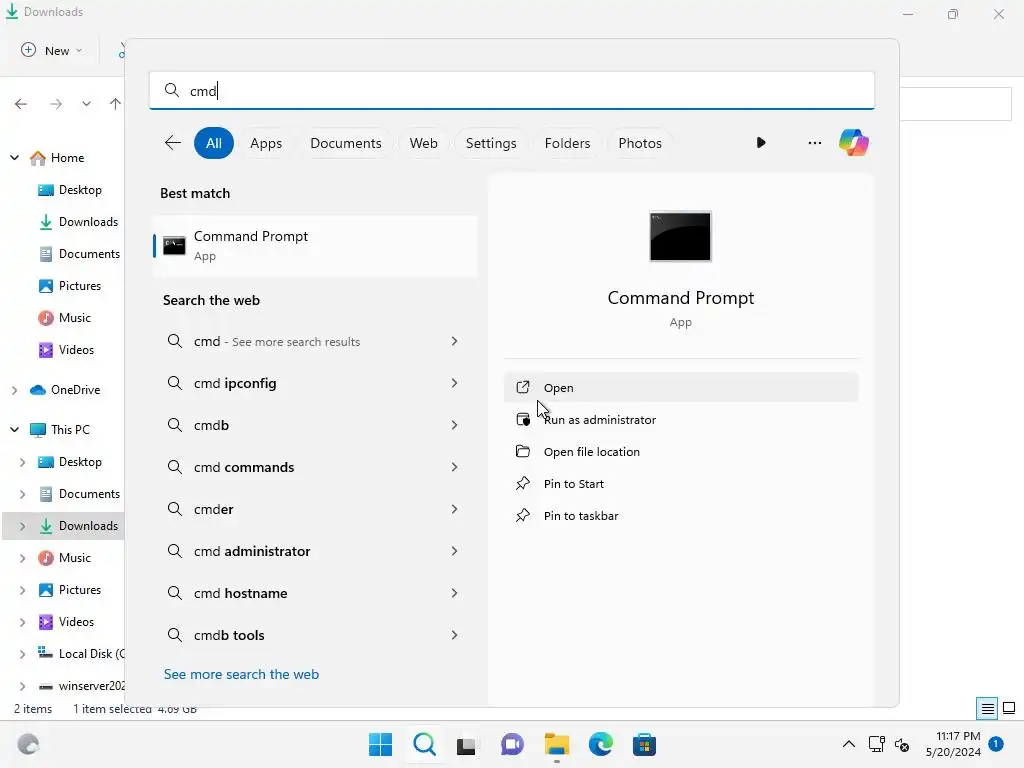Switch File Explorer to details view icon

(x=987, y=708)
